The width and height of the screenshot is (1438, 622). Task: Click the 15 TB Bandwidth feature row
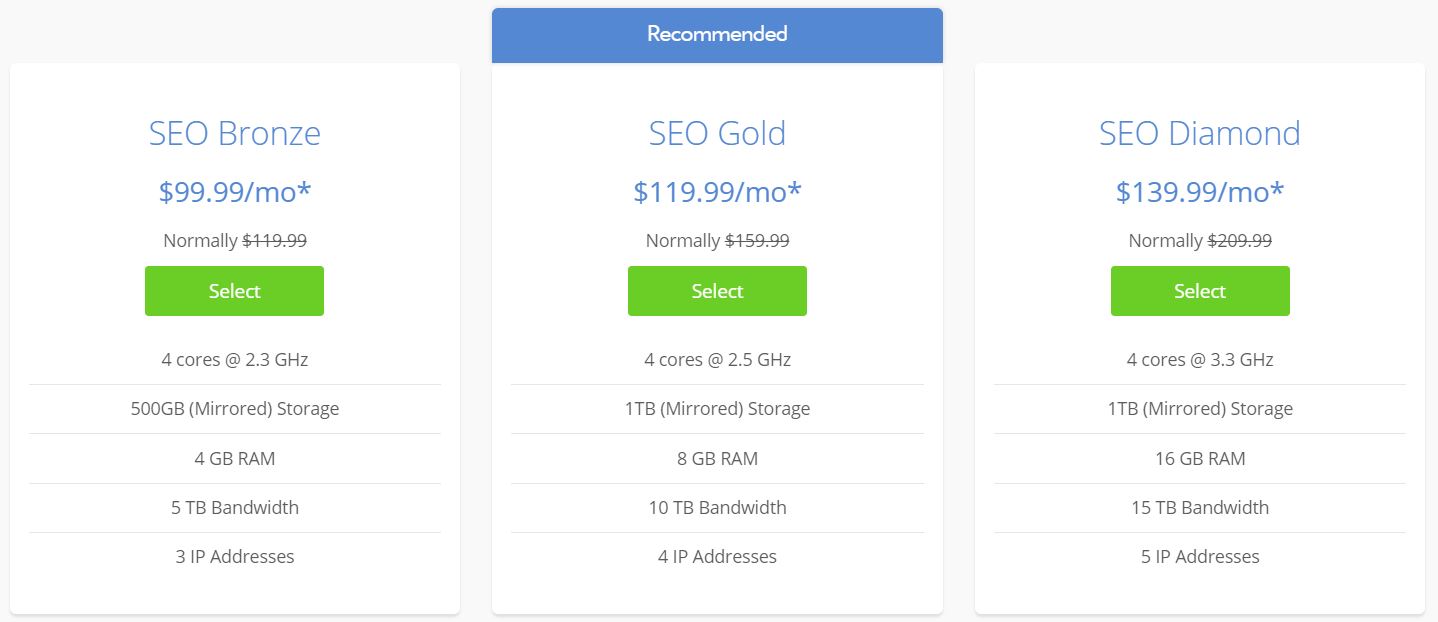click(x=1200, y=508)
